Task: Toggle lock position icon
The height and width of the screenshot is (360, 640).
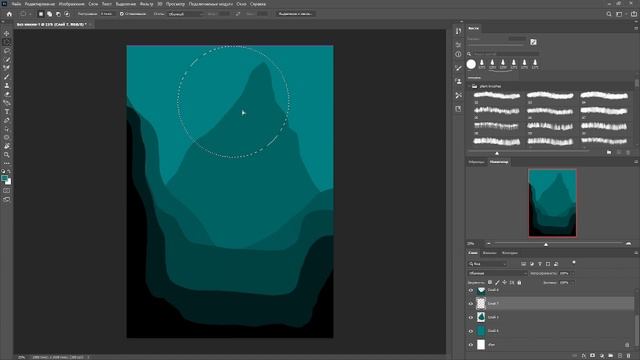Action: pos(504,282)
